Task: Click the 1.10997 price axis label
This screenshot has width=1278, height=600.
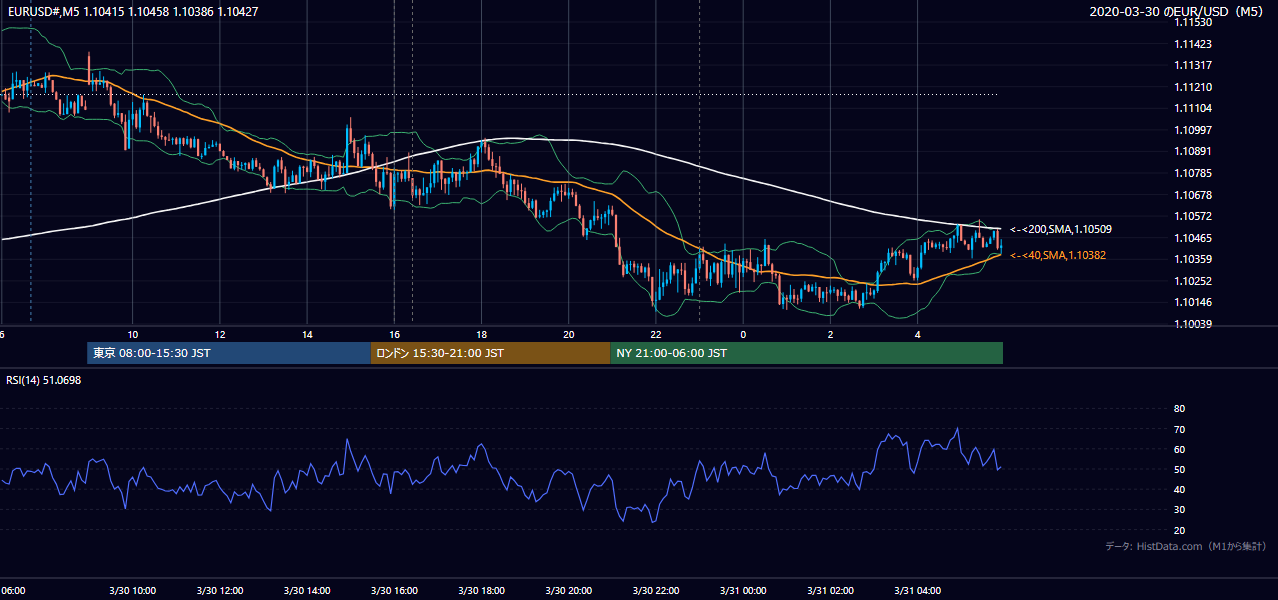Action: click(x=1193, y=130)
